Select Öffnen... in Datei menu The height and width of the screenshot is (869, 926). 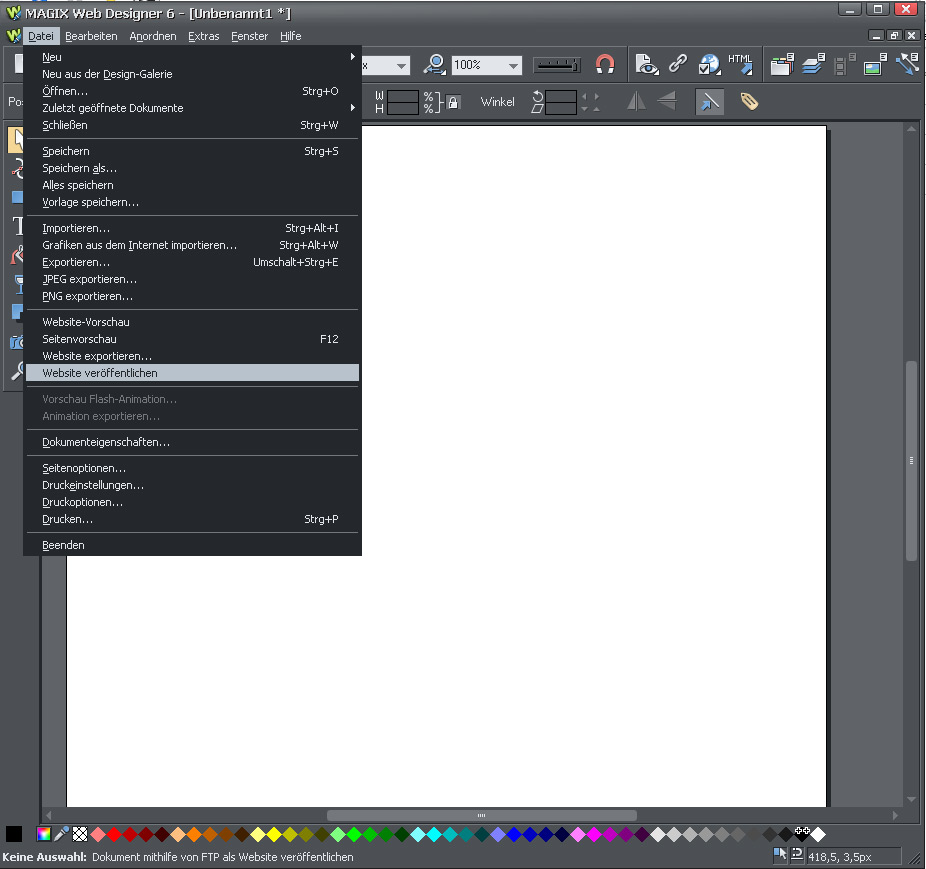193,91
